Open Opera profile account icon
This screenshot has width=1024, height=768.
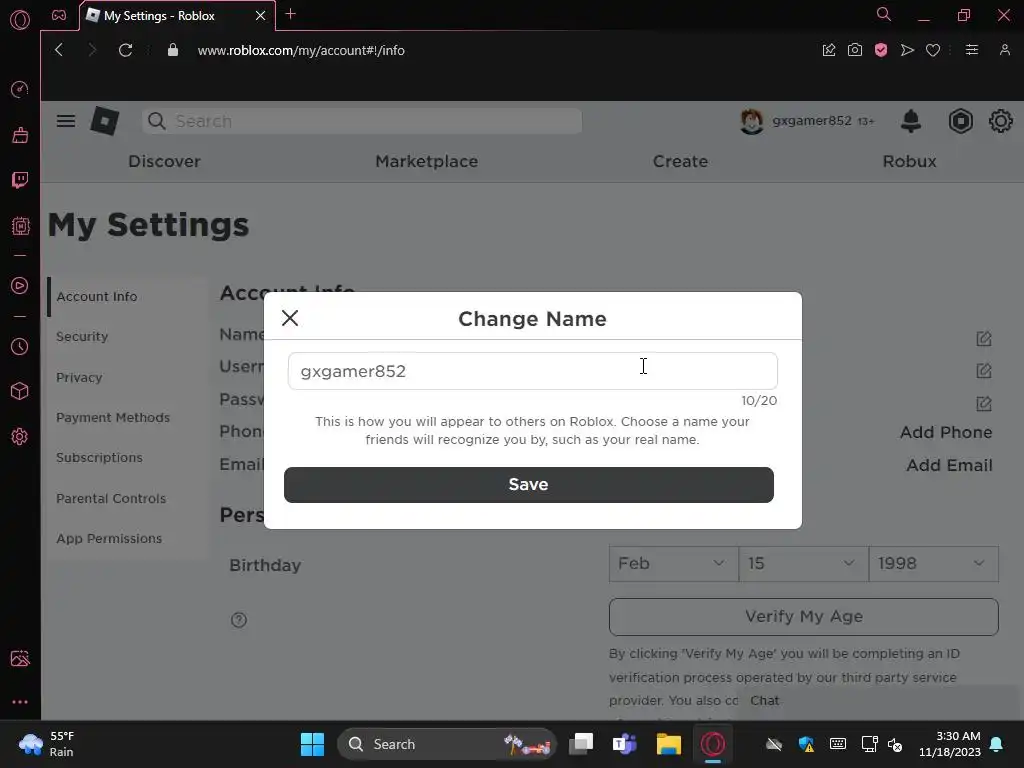click(x=1004, y=50)
